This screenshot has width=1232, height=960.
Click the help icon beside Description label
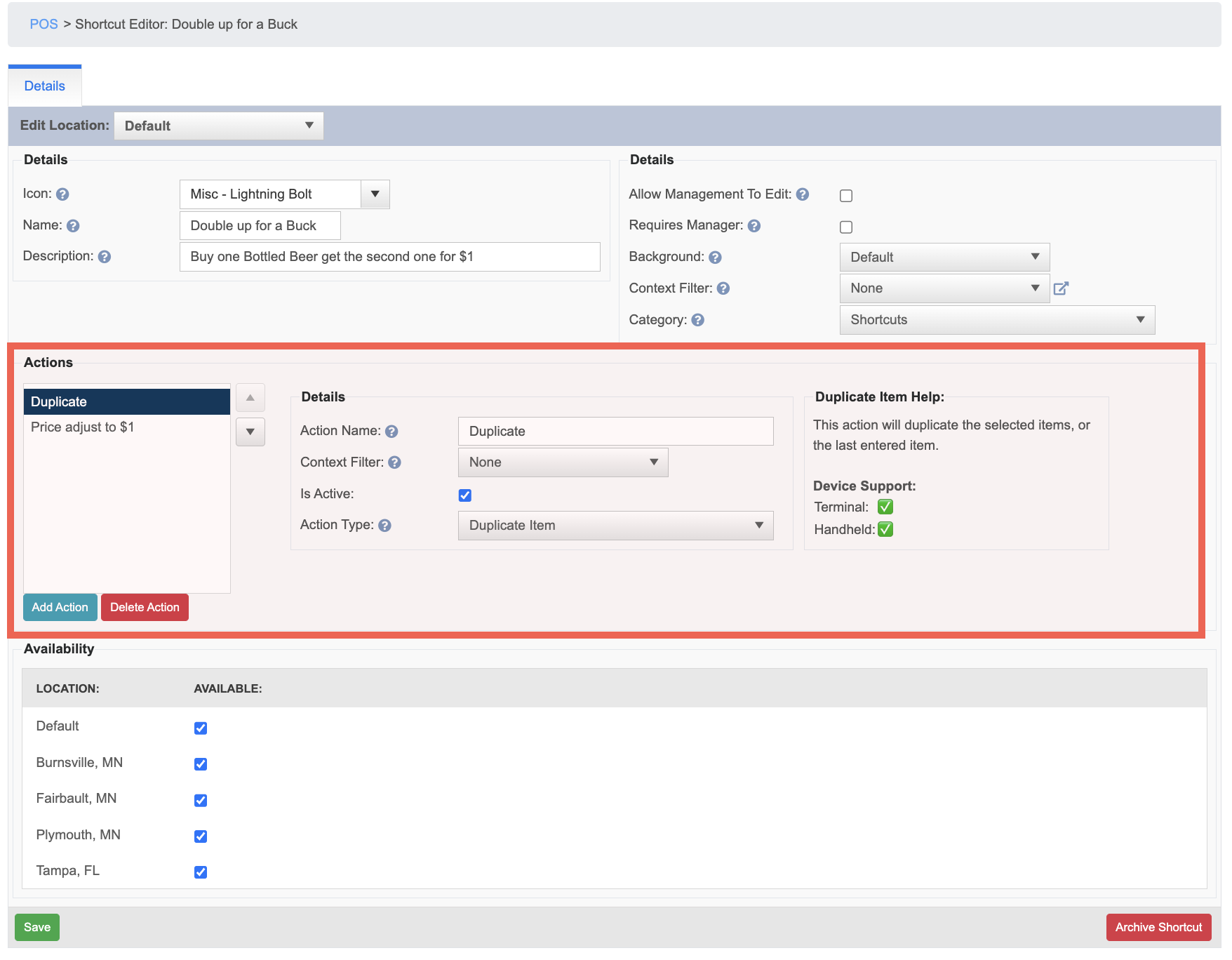click(105, 257)
